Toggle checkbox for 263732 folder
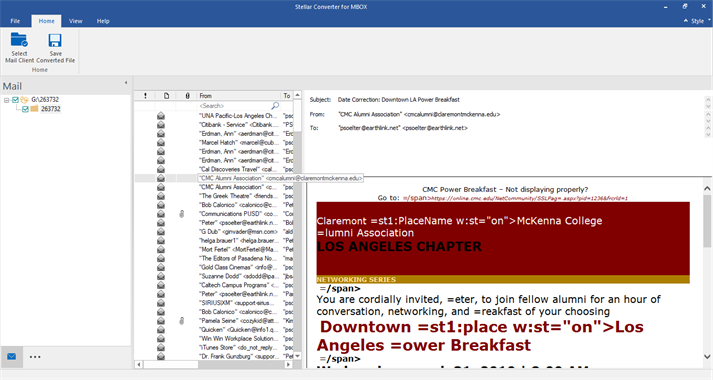The height and width of the screenshot is (380, 713). pos(25,109)
